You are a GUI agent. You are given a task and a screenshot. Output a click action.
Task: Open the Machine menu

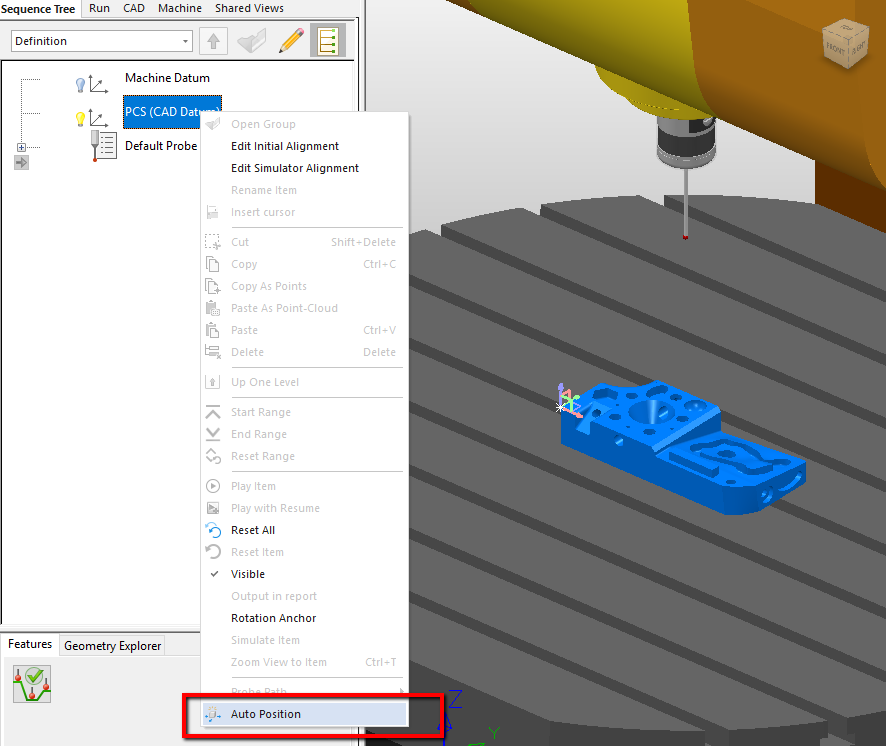180,8
